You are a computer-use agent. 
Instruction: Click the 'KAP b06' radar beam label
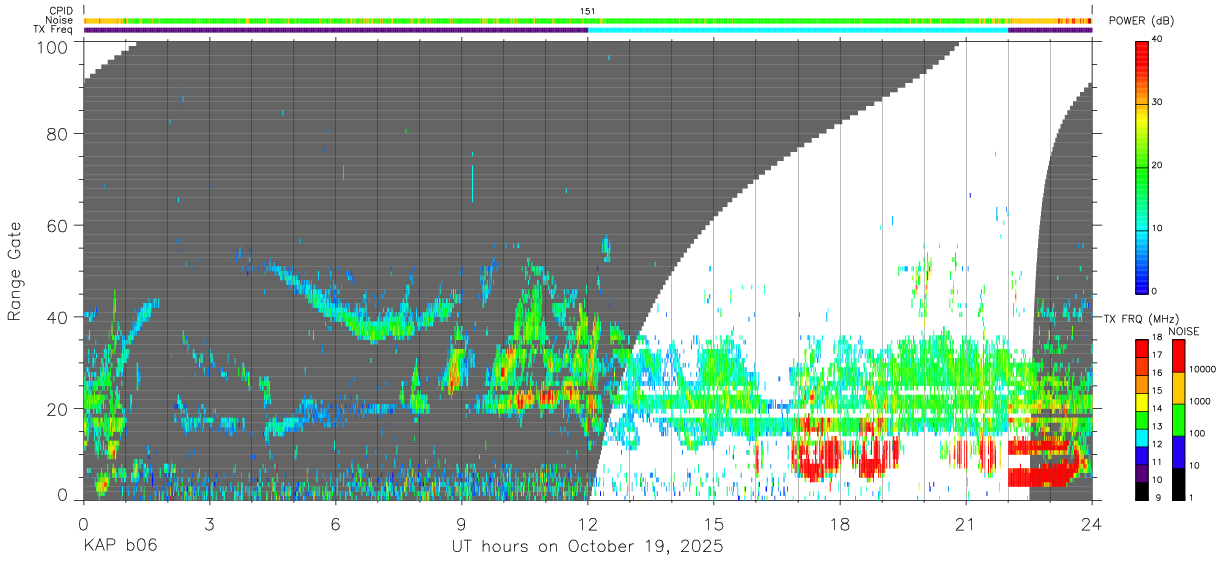(120, 547)
